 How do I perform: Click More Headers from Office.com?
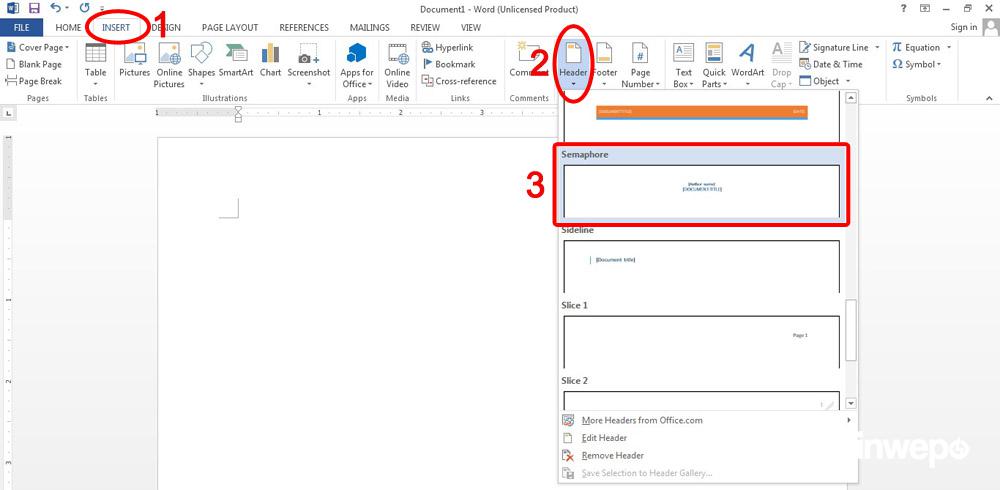click(x=641, y=421)
